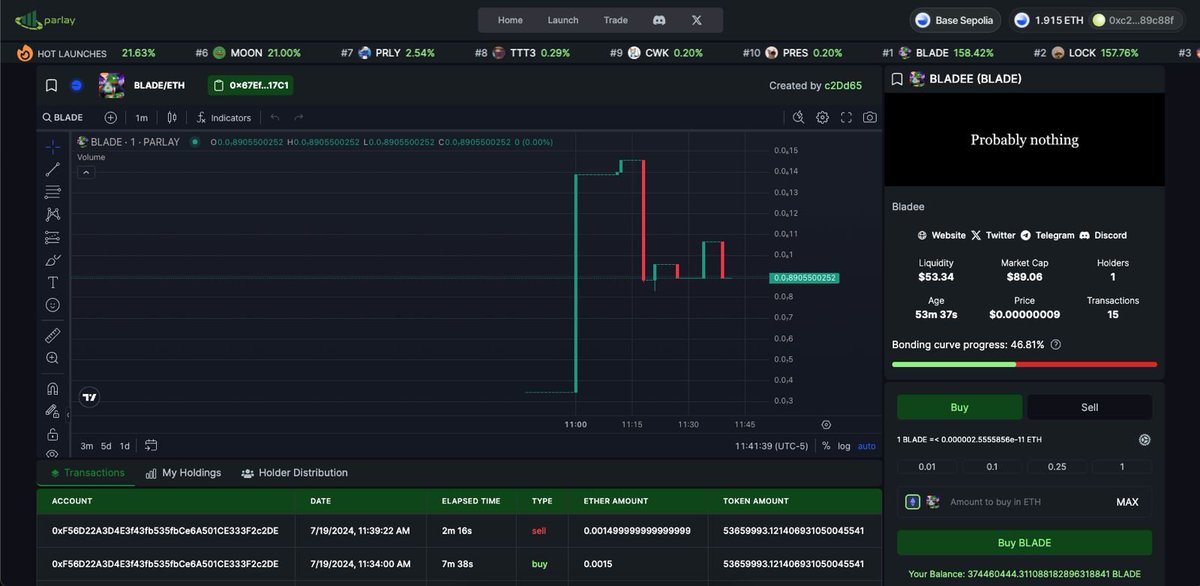Switch chart to fullscreen mode
The height and width of the screenshot is (586, 1200).
(x=846, y=117)
